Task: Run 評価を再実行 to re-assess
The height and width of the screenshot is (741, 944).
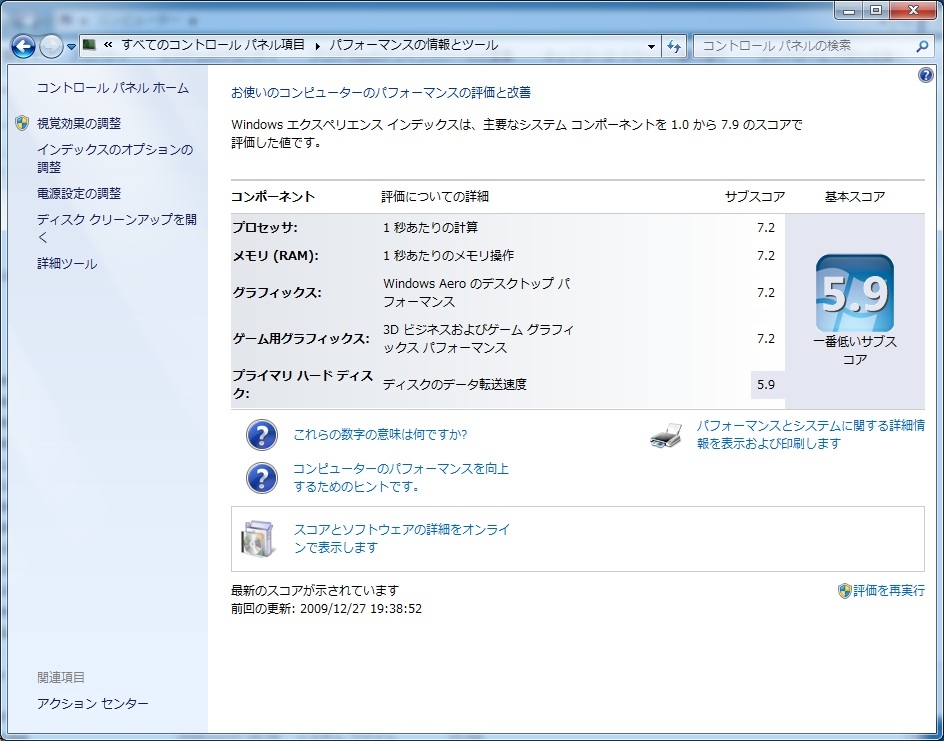Action: pos(889,591)
